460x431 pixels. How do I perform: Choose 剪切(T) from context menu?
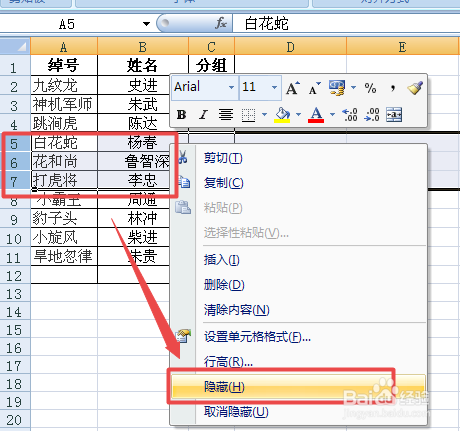tap(299, 157)
